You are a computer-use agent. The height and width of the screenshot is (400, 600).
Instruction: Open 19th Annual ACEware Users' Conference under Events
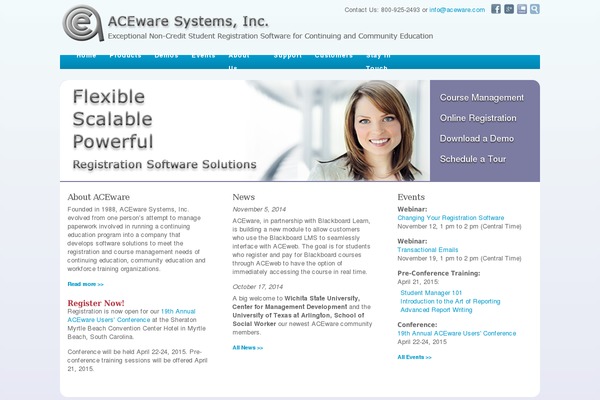pyautogui.click(x=457, y=333)
